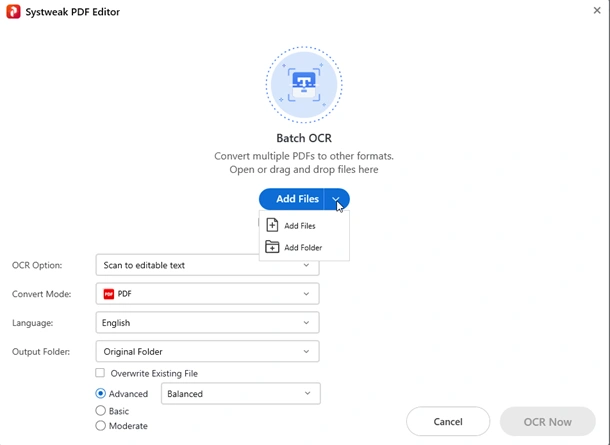Click the Systweak PDF Editor logo icon
The image size is (610, 445).
(x=13, y=12)
